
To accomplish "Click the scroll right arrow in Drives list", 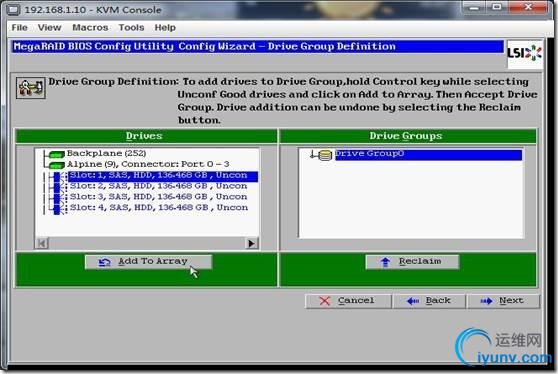I will click(252, 243).
